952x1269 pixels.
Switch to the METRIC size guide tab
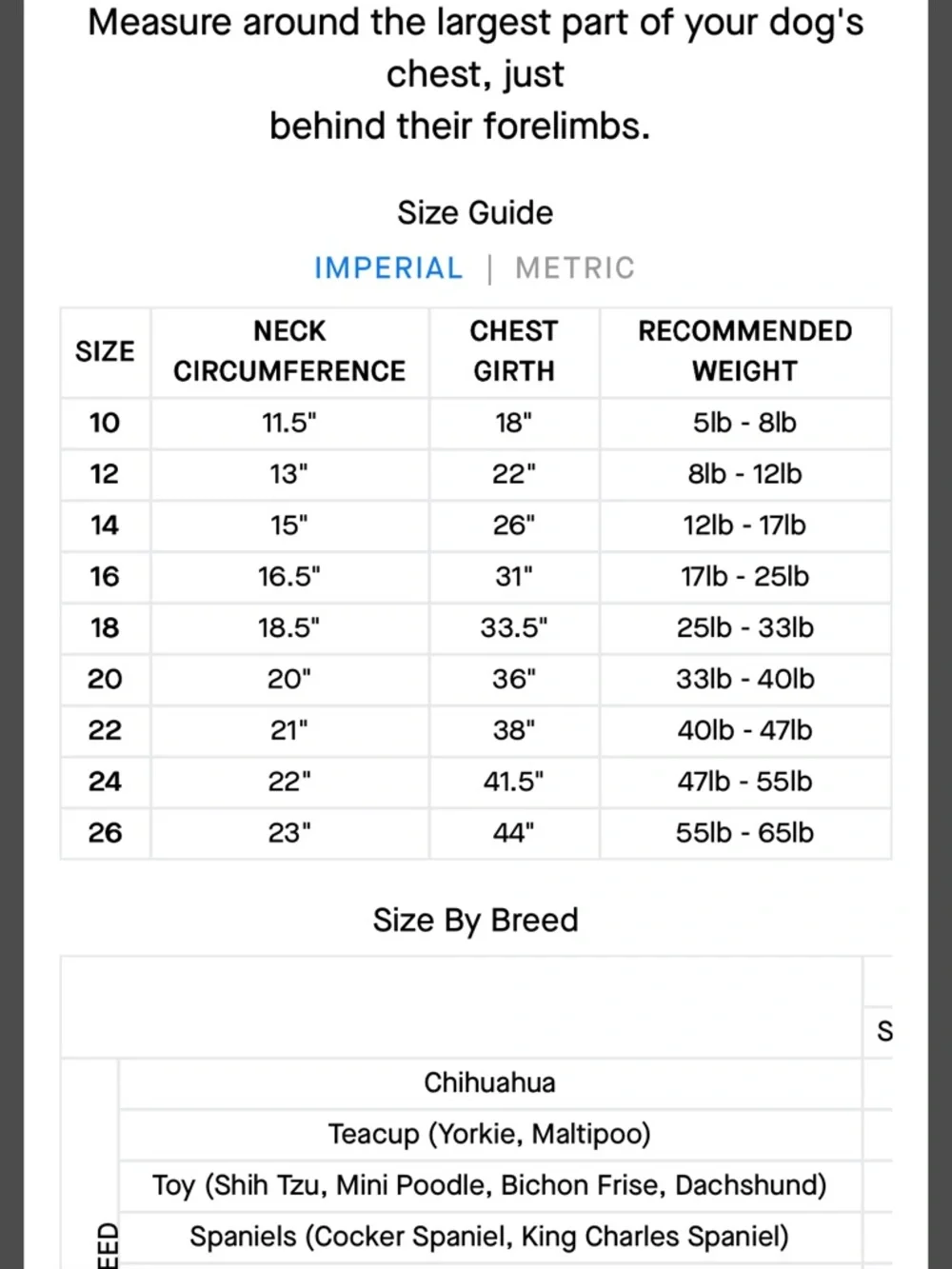click(x=575, y=268)
